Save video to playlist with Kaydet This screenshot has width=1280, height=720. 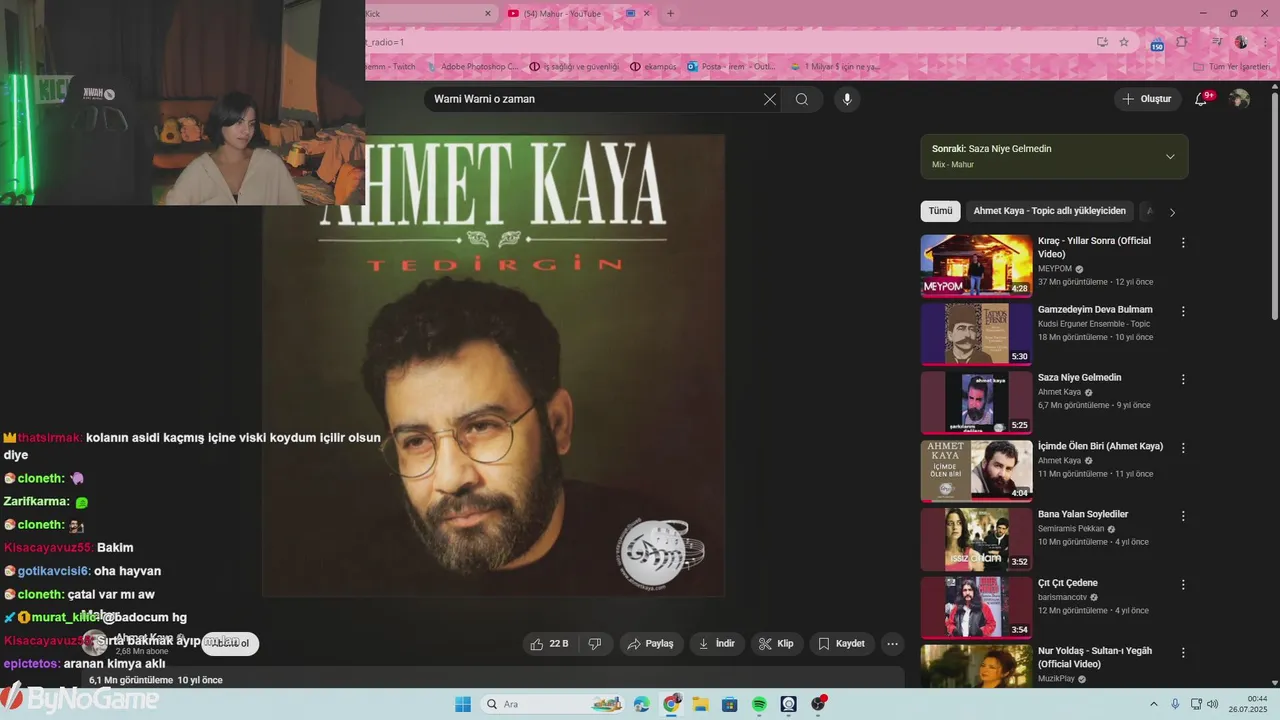[841, 644]
